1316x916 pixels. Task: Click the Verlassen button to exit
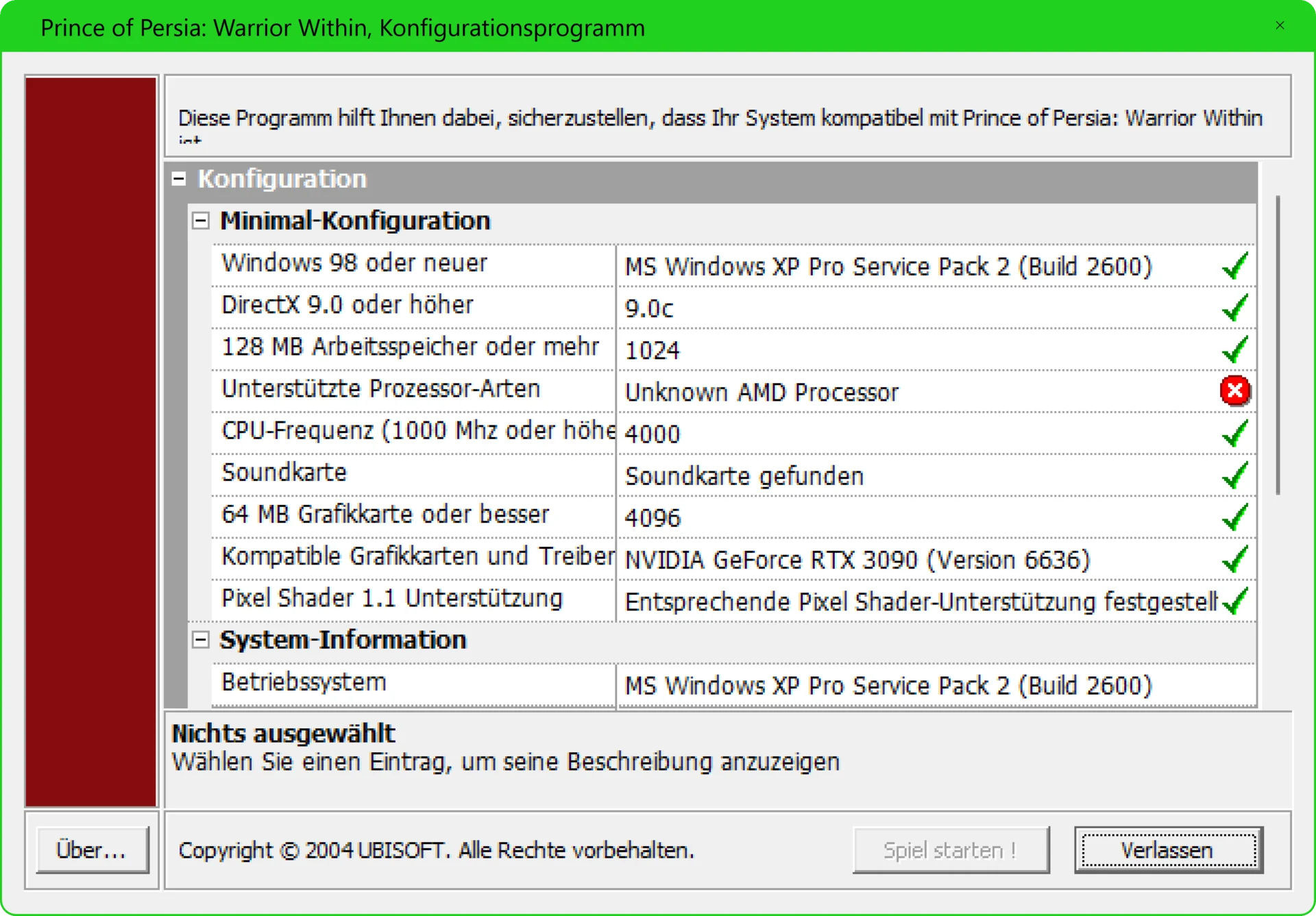tap(1169, 850)
